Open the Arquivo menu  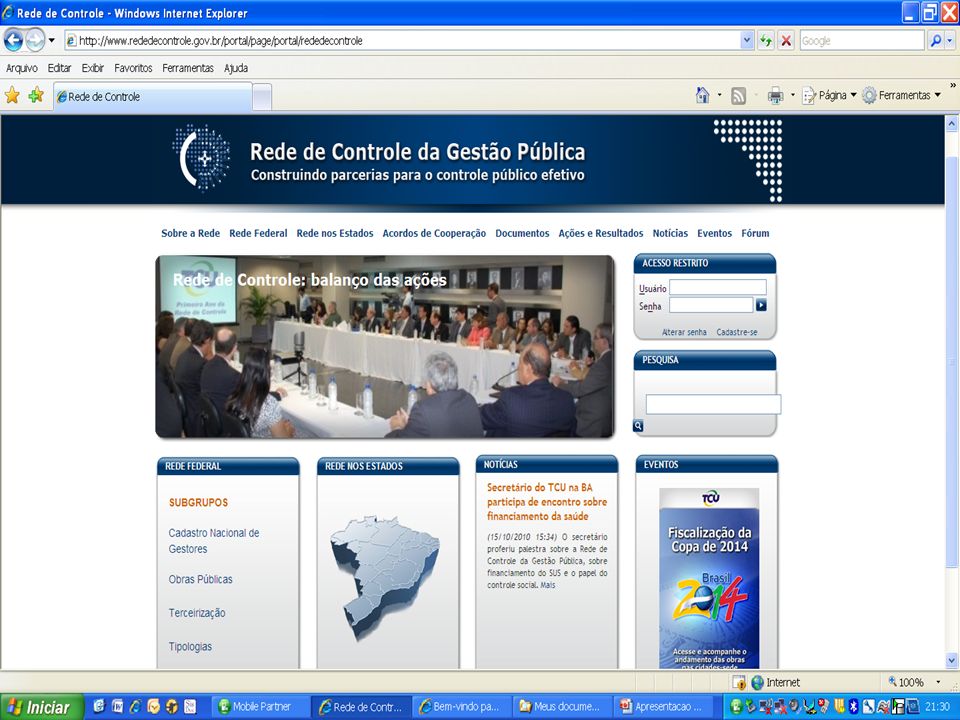[22, 68]
